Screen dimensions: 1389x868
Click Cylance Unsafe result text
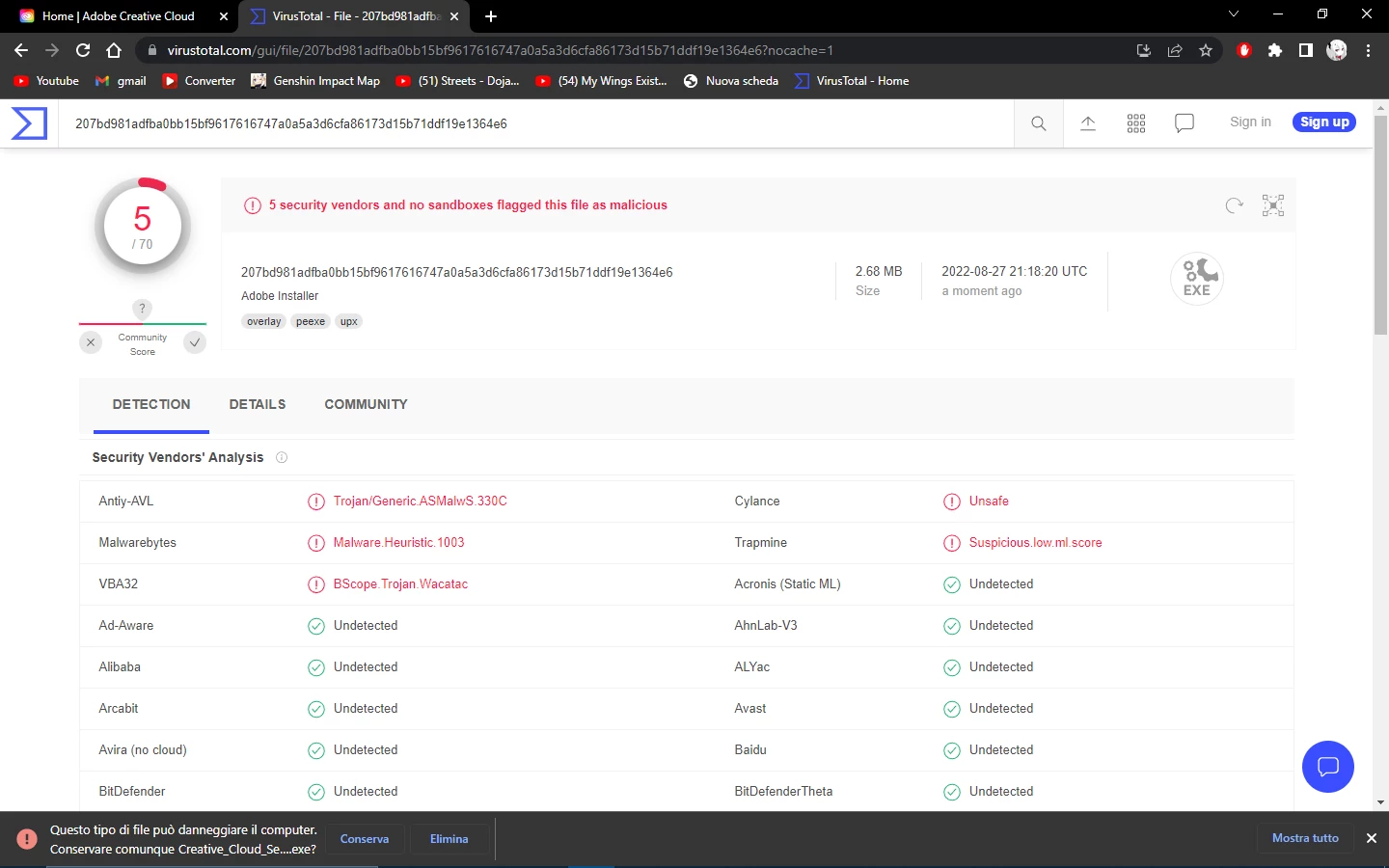click(989, 502)
